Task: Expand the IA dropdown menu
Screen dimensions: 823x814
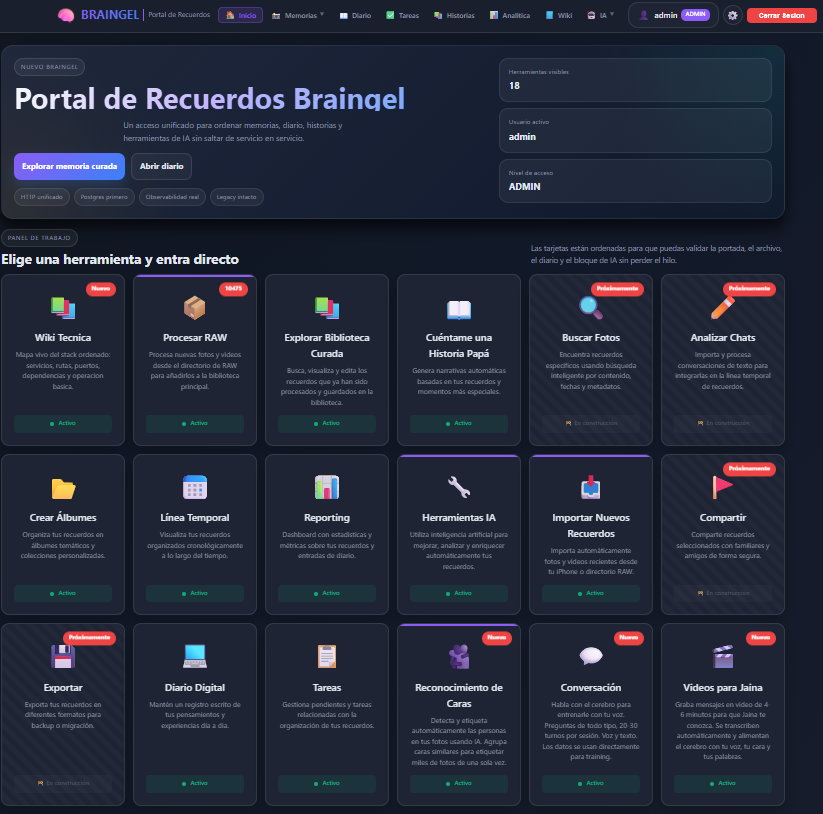Action: coord(601,15)
